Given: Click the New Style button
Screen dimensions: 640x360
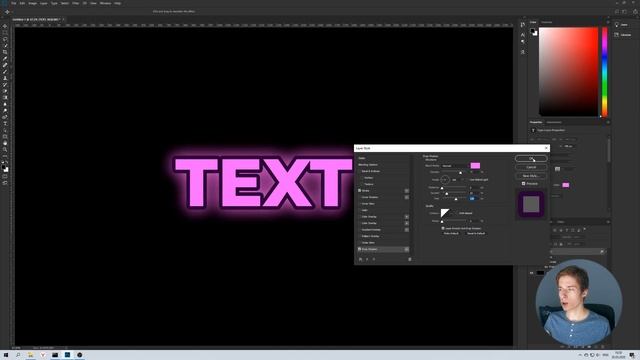Looking at the screenshot, I should (531, 176).
